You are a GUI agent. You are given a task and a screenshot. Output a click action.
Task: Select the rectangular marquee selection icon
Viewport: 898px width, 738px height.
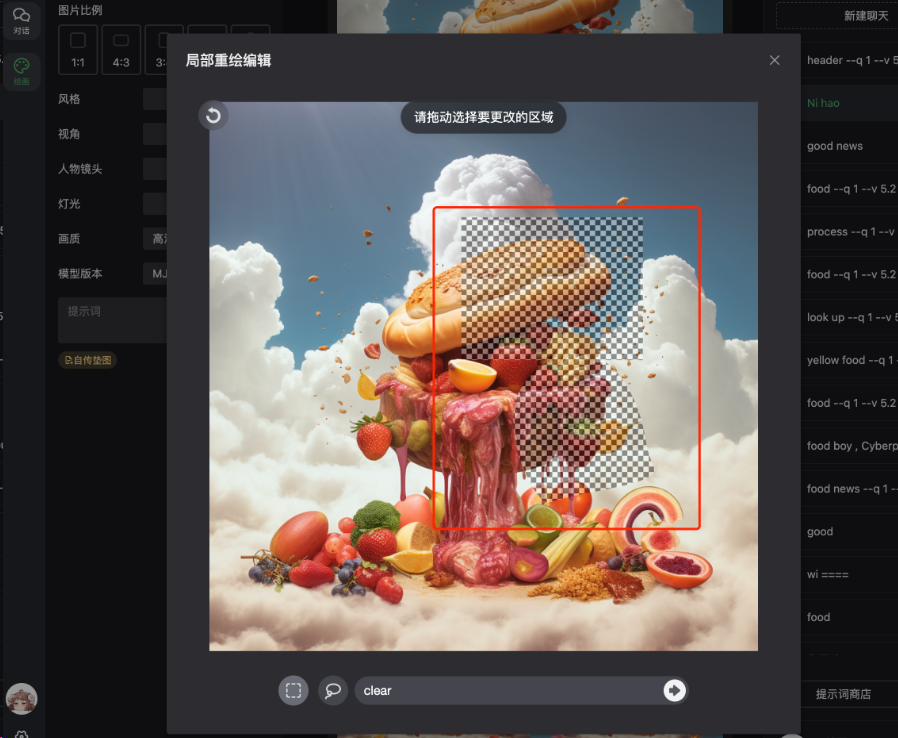pyautogui.click(x=292, y=690)
